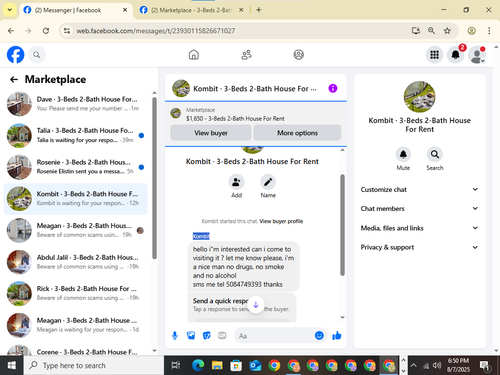Show hidden system tray icons
The image size is (500, 375).
[413, 365]
